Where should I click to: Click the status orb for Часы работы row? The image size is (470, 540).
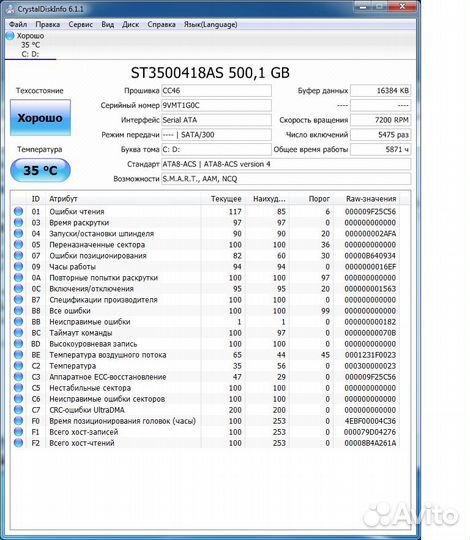click(18, 266)
